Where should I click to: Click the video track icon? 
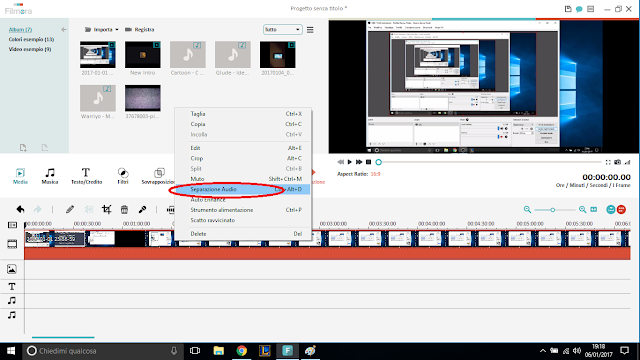tap(12, 244)
